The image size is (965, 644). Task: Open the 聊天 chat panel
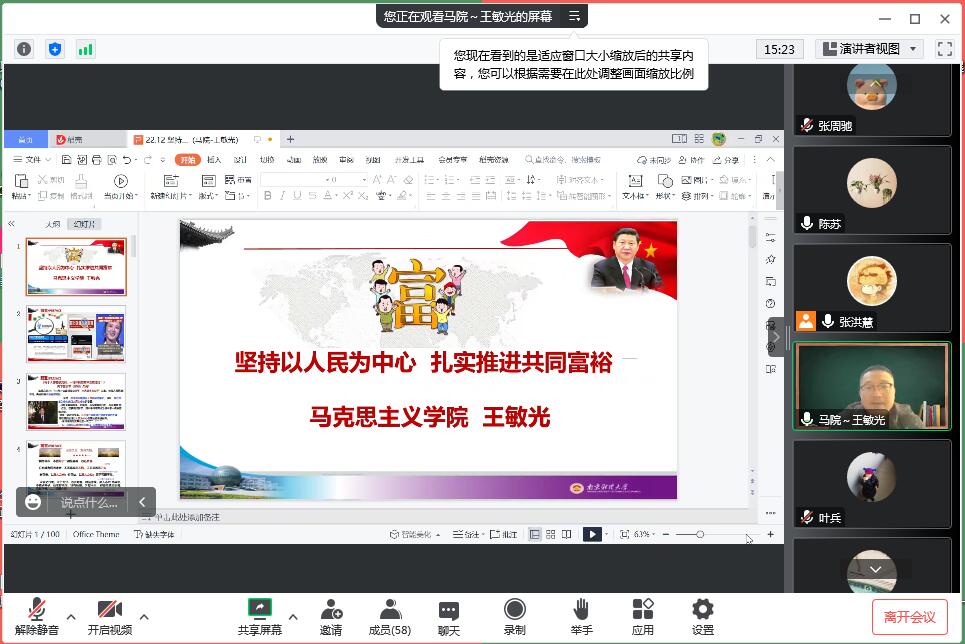tap(449, 616)
